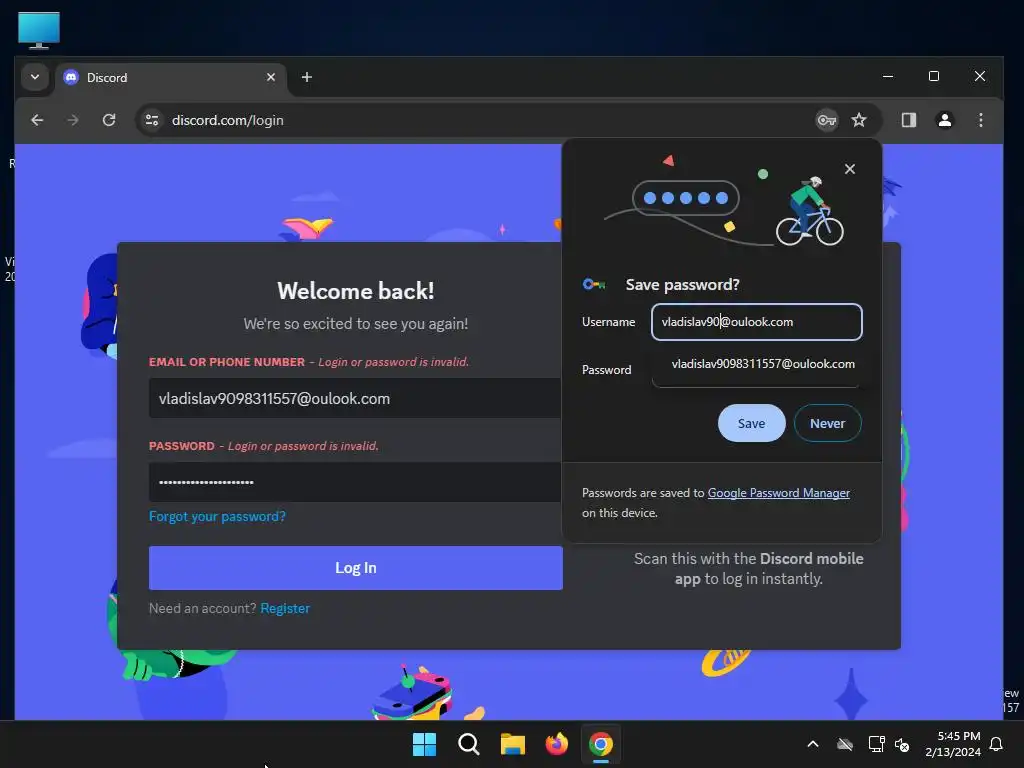
Task: Open the Chrome side panel
Action: coord(908,120)
